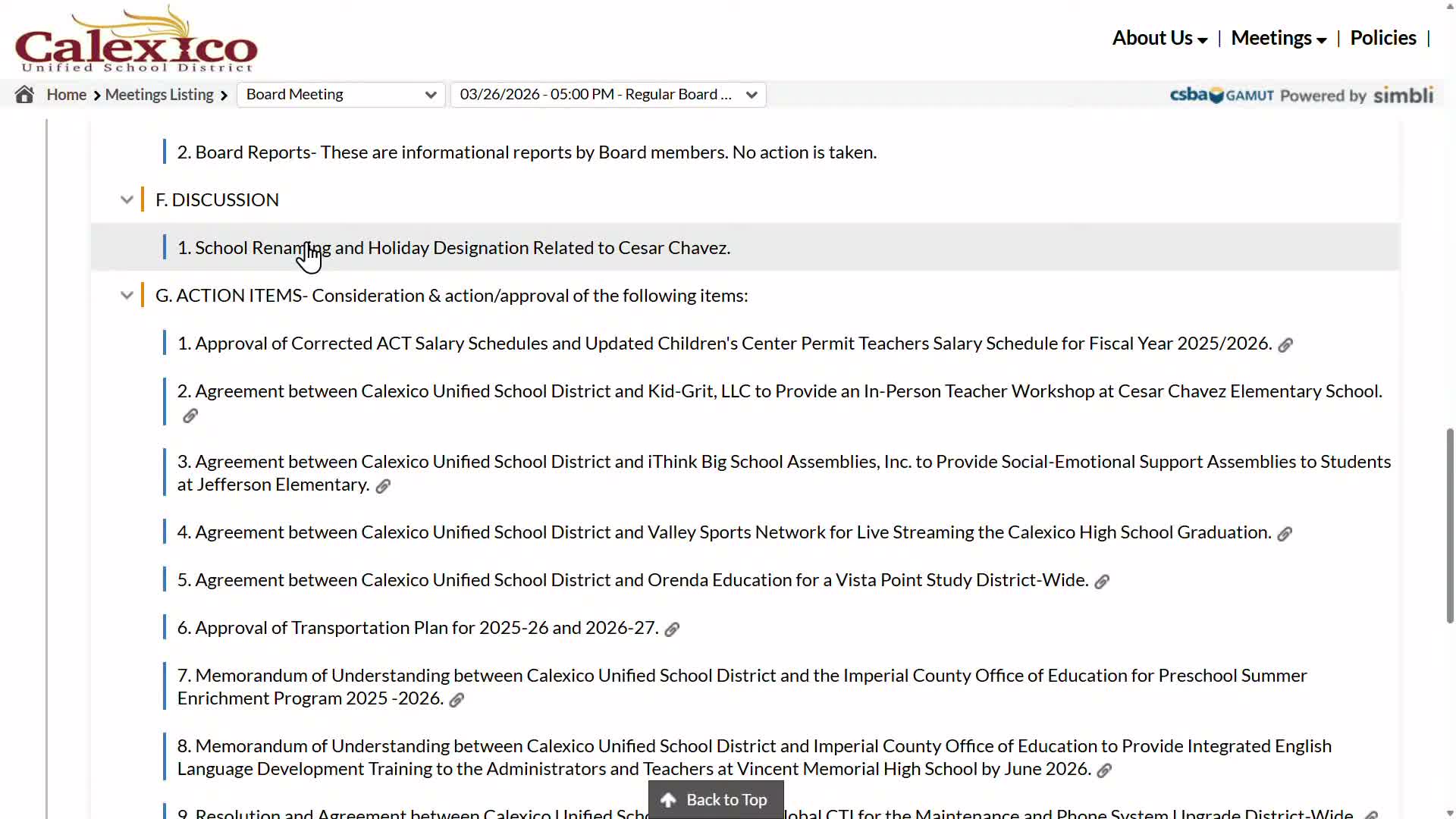The width and height of the screenshot is (1456, 819).
Task: Open attachment for ACT Salary Schedules item
Action: coord(1285,345)
